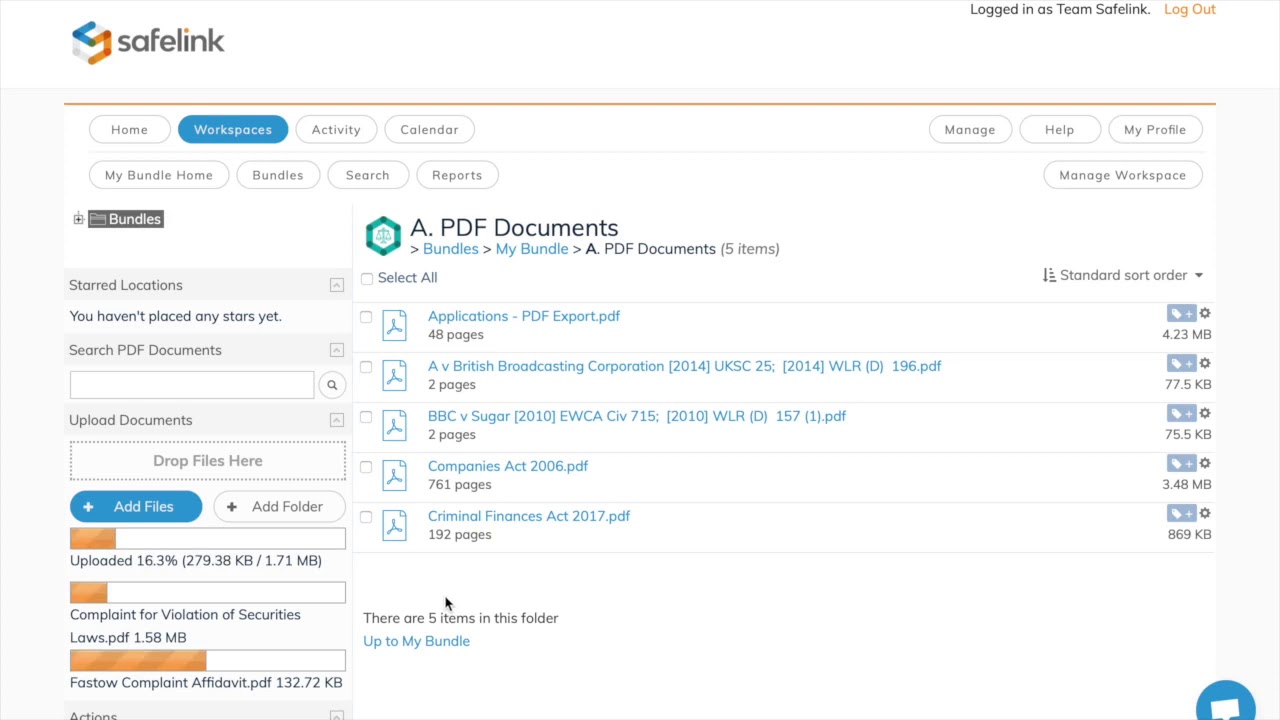The height and width of the screenshot is (720, 1280).
Task: Collapse the Starred Locations panel
Action: click(337, 285)
